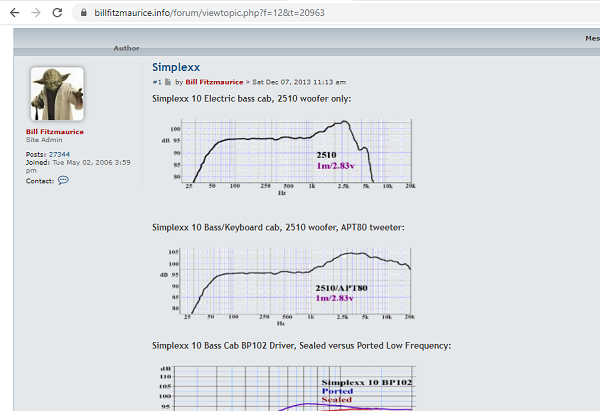
Task: Click the browser forward arrow
Action: pos(35,13)
